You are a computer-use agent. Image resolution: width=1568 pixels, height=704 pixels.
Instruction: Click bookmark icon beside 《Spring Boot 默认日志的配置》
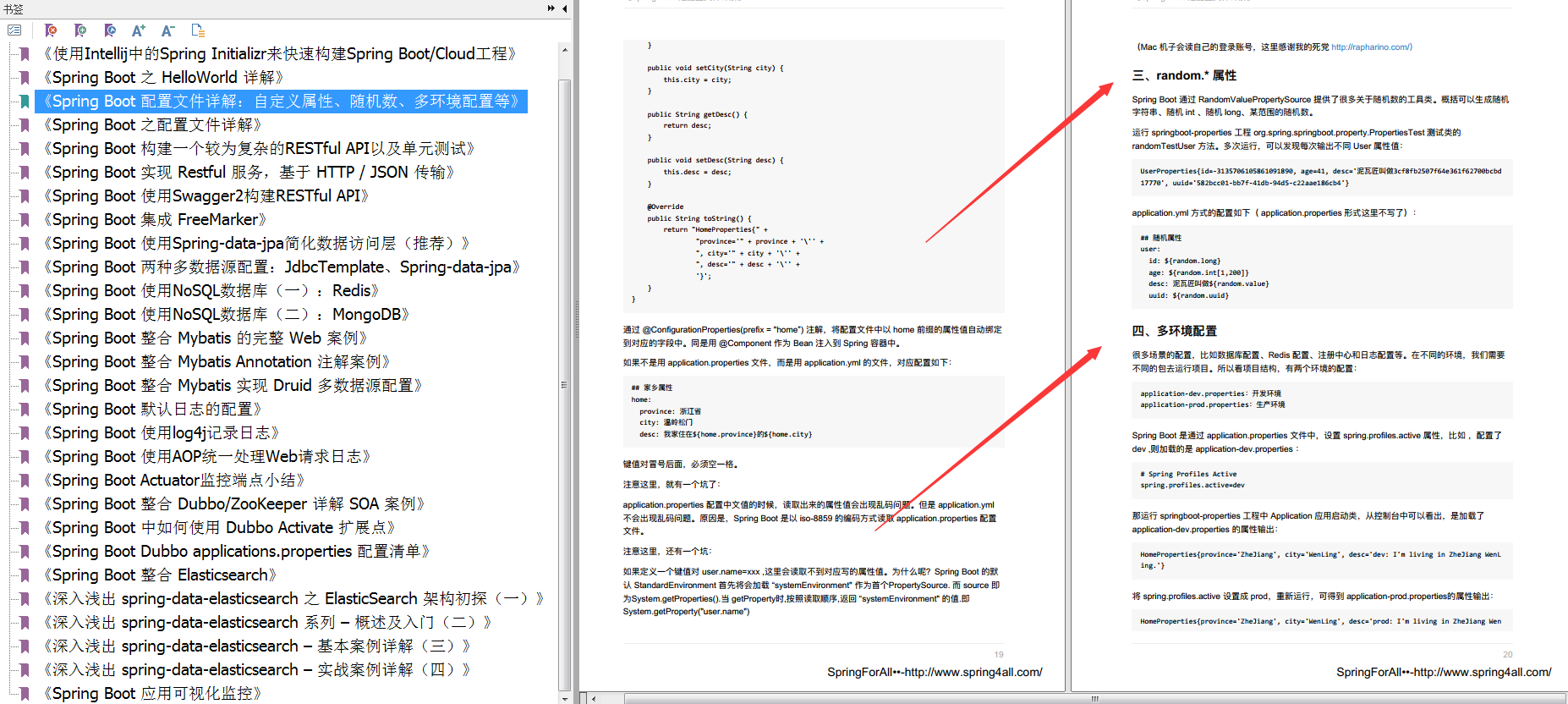(x=25, y=410)
